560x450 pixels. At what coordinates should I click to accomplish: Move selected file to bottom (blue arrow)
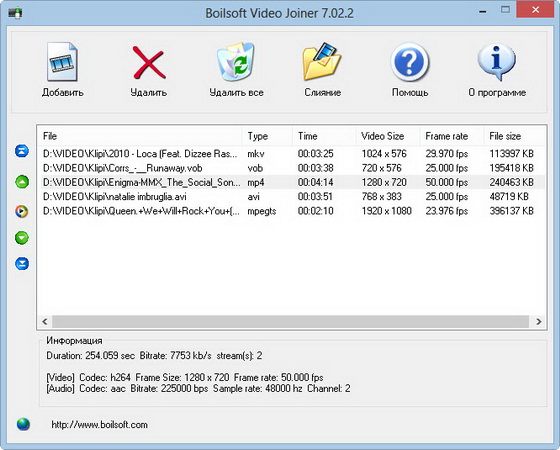tap(22, 264)
